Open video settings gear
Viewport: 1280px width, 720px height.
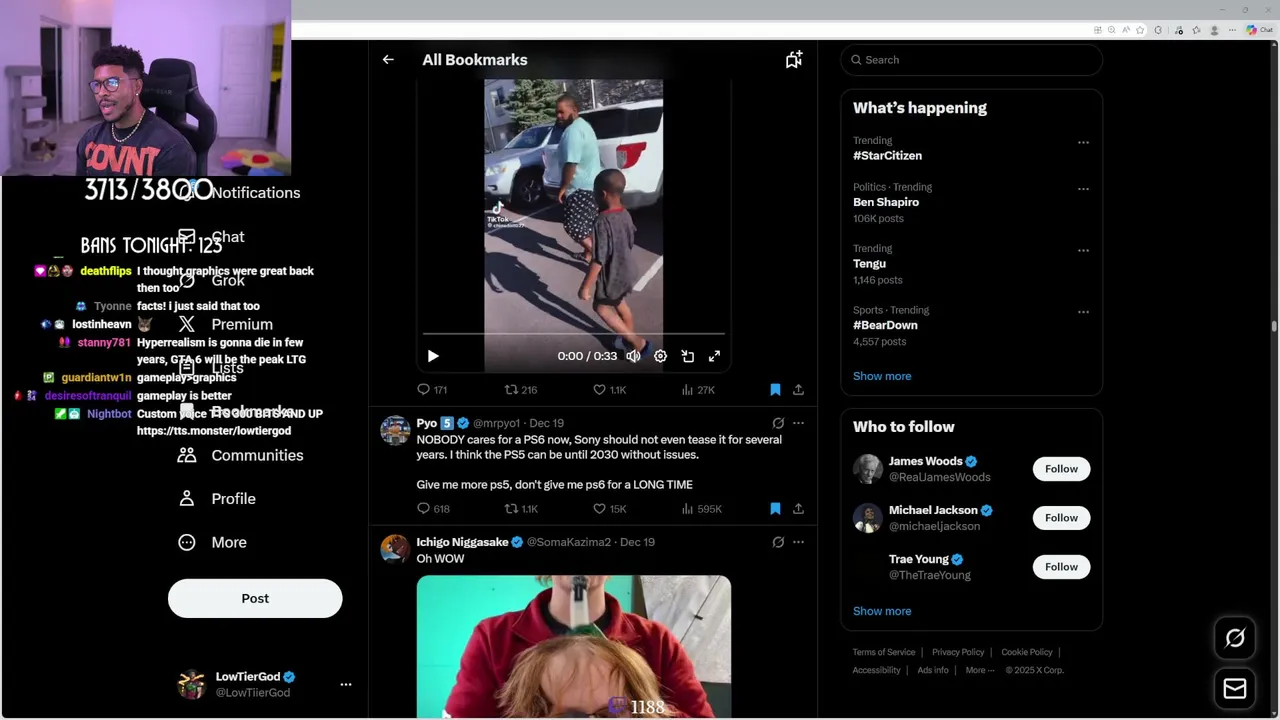(660, 356)
